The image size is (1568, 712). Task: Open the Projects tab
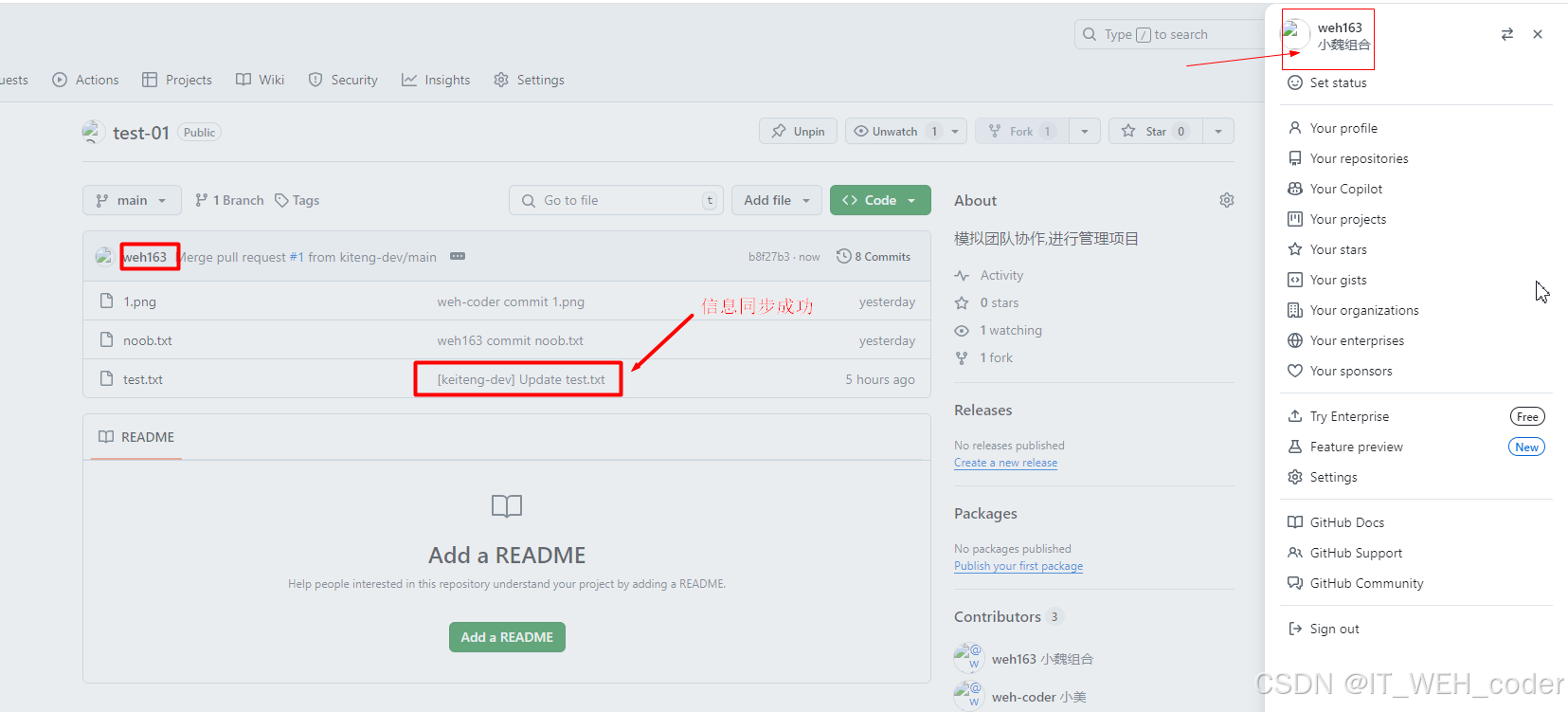(177, 80)
